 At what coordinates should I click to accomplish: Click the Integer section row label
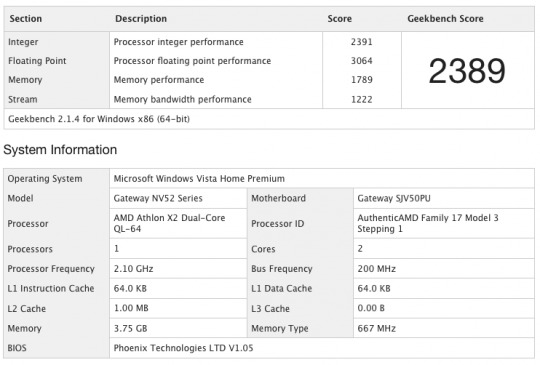[x=23, y=42]
